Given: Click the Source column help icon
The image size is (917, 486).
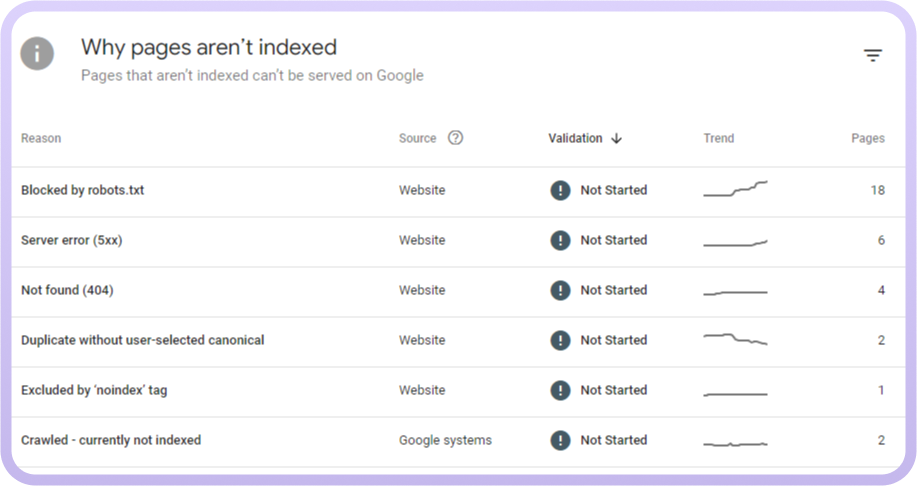Looking at the screenshot, I should 455,138.
